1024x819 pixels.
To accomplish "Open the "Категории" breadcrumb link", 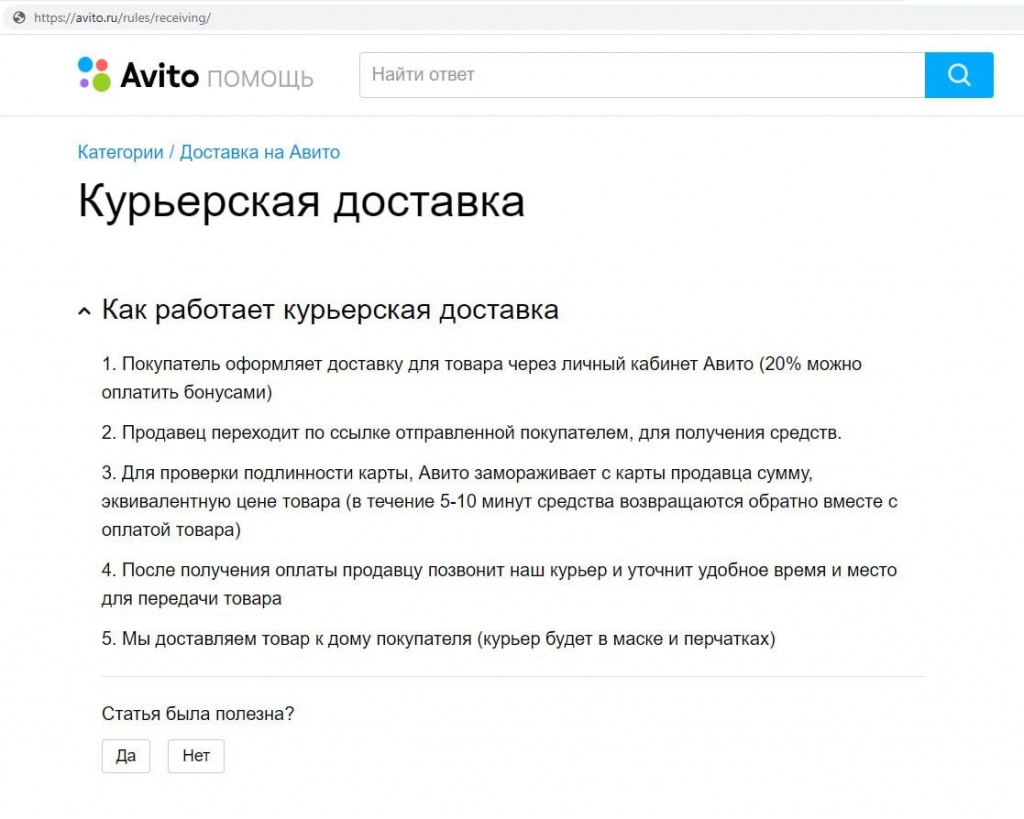I will coord(119,152).
